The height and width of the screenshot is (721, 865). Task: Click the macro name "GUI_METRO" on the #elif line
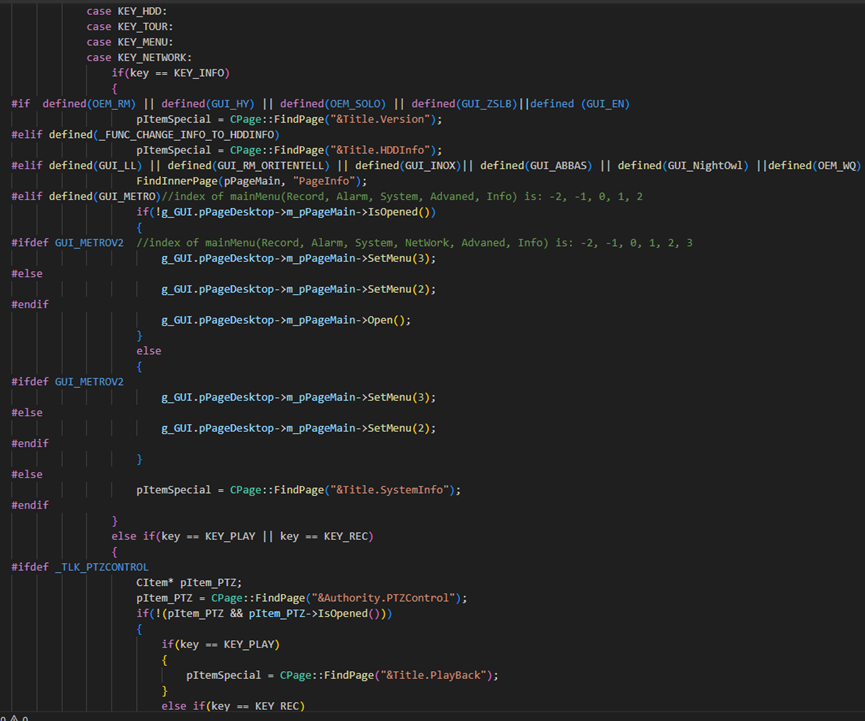(x=127, y=196)
